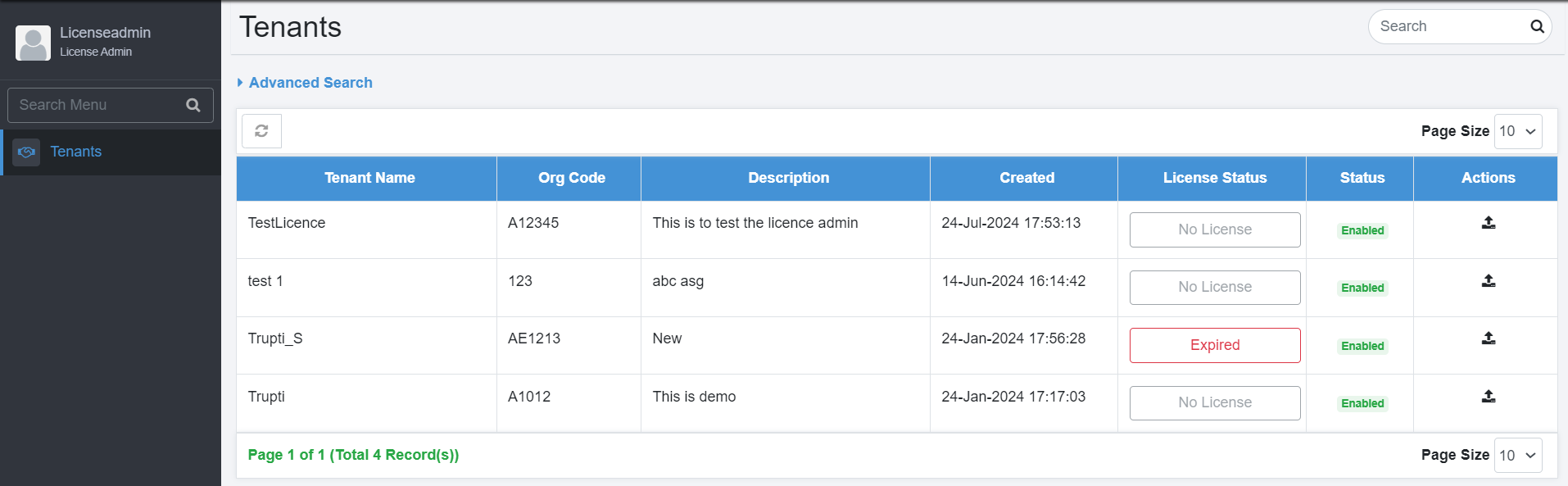This screenshot has height=486, width=1568.
Task: Click the Created column header
Action: click(1026, 178)
